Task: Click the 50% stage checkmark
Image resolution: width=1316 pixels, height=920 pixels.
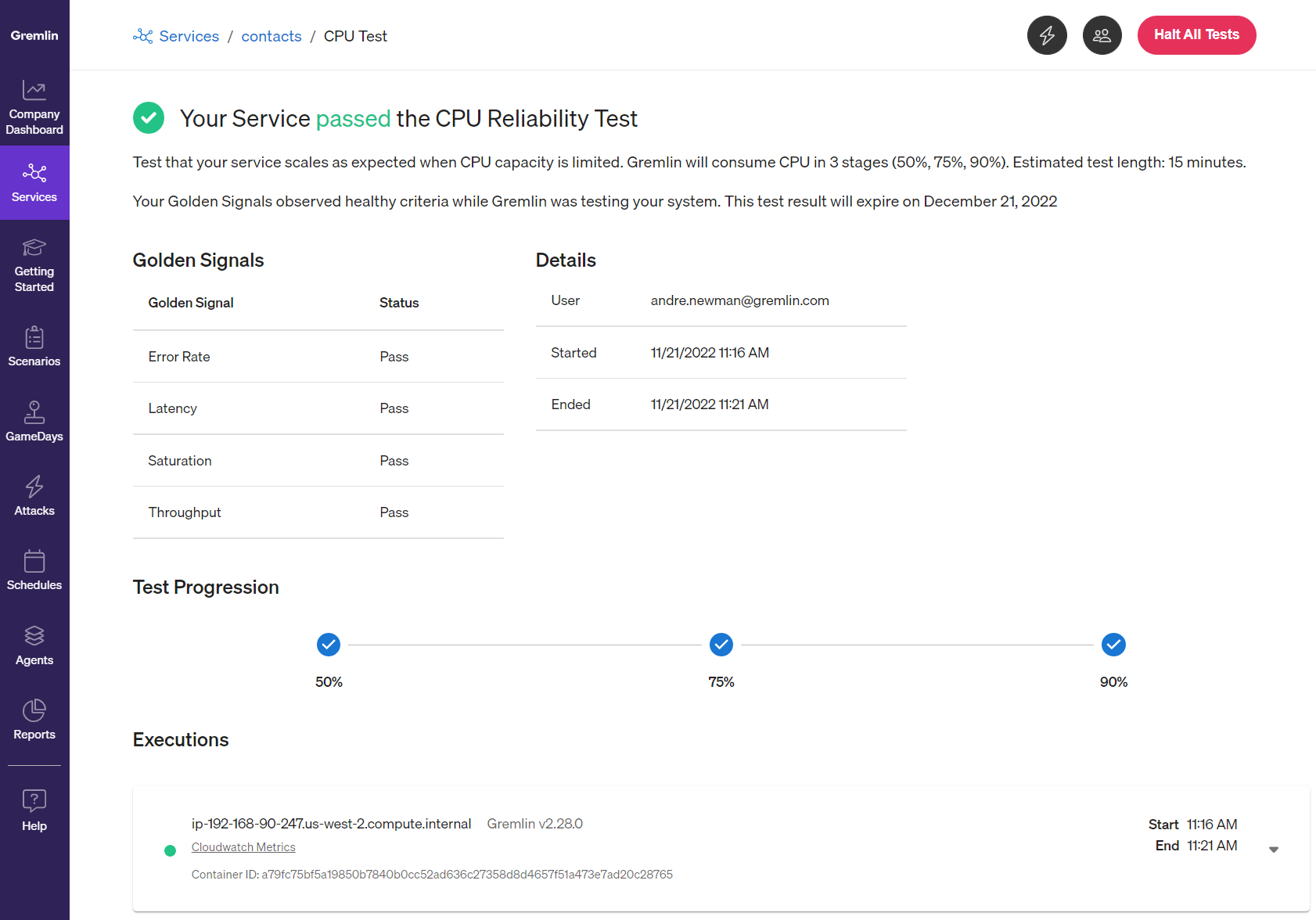Action: [x=329, y=645]
